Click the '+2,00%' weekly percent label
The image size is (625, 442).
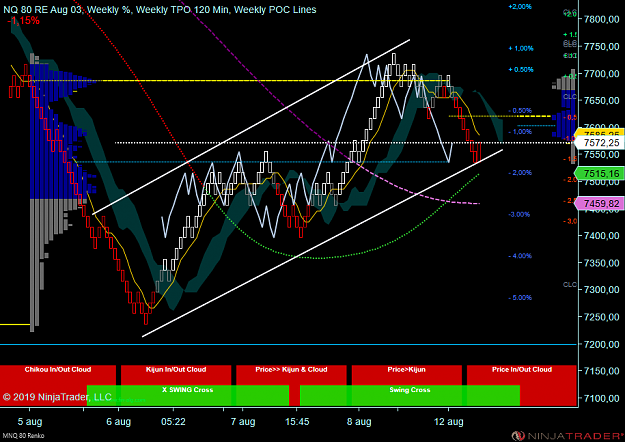[x=520, y=6]
